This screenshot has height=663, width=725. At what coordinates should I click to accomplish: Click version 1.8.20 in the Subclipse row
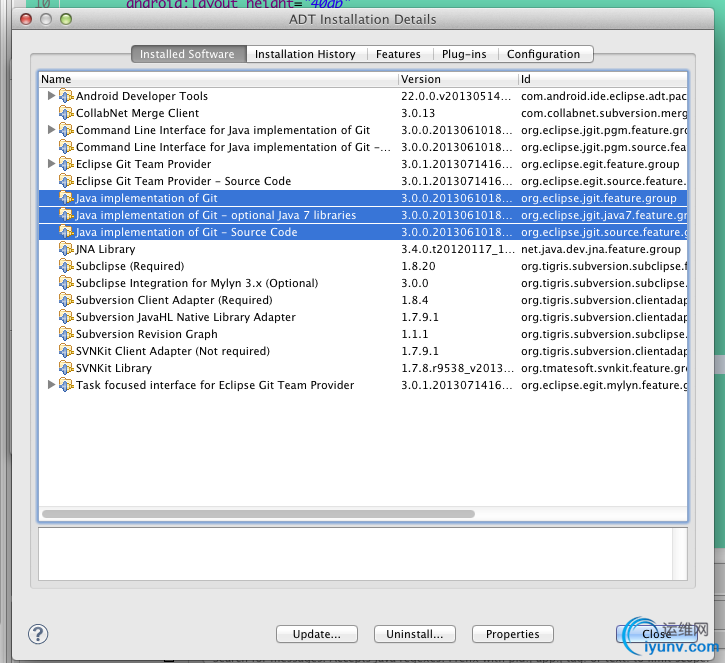coord(418,266)
